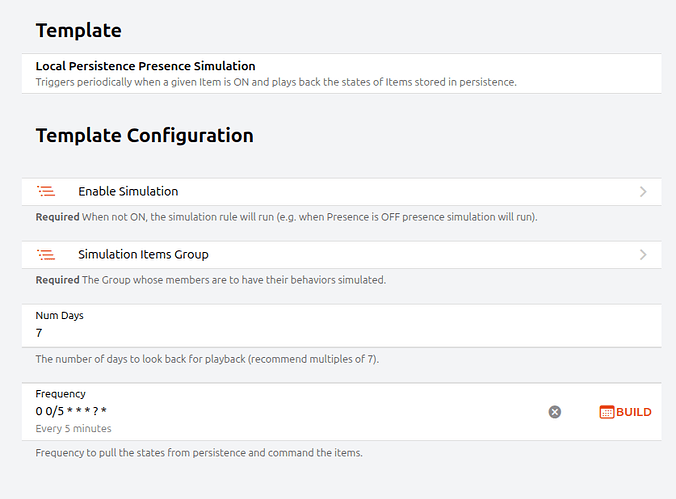
Task: Click the list icon beside Simulation Items Group
Action: (46, 254)
